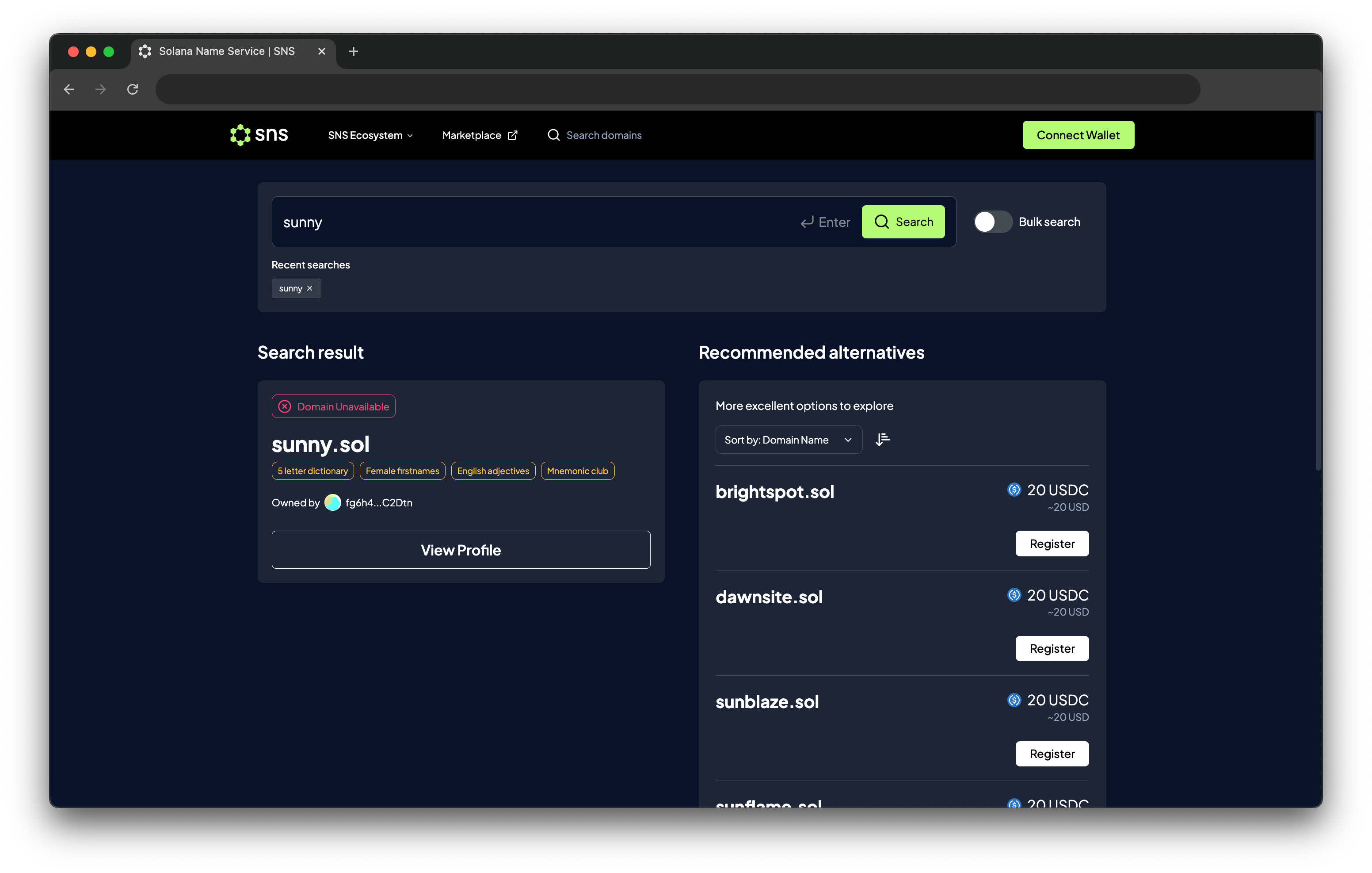
Task: Open View Profile for sunny.sol
Action: pos(461,550)
